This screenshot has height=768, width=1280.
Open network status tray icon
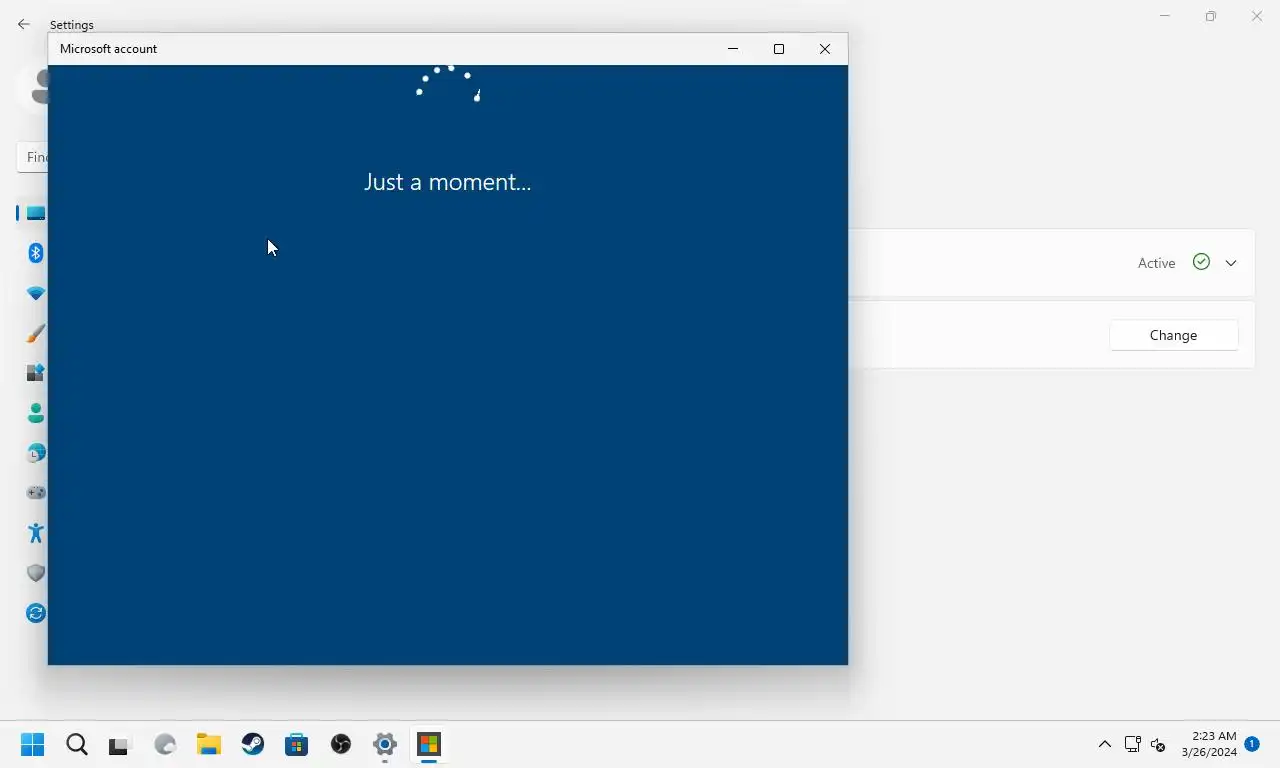tap(1132, 744)
